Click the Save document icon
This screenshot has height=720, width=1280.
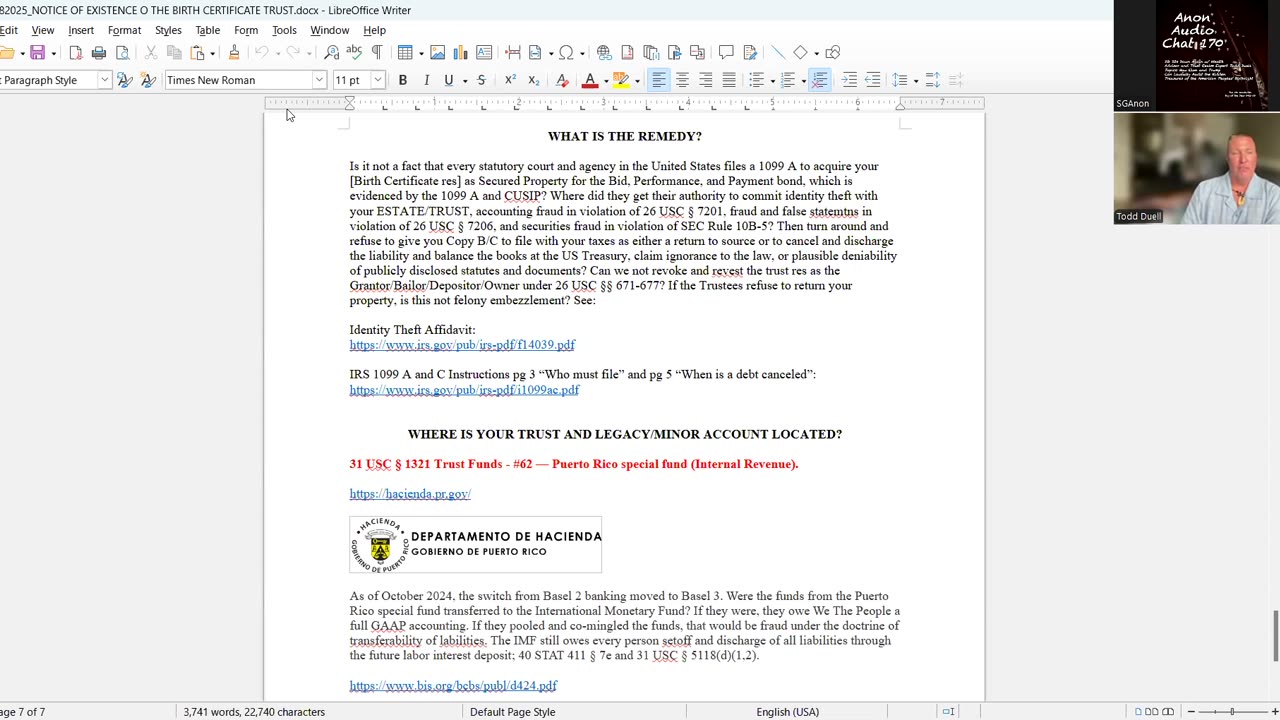point(37,53)
